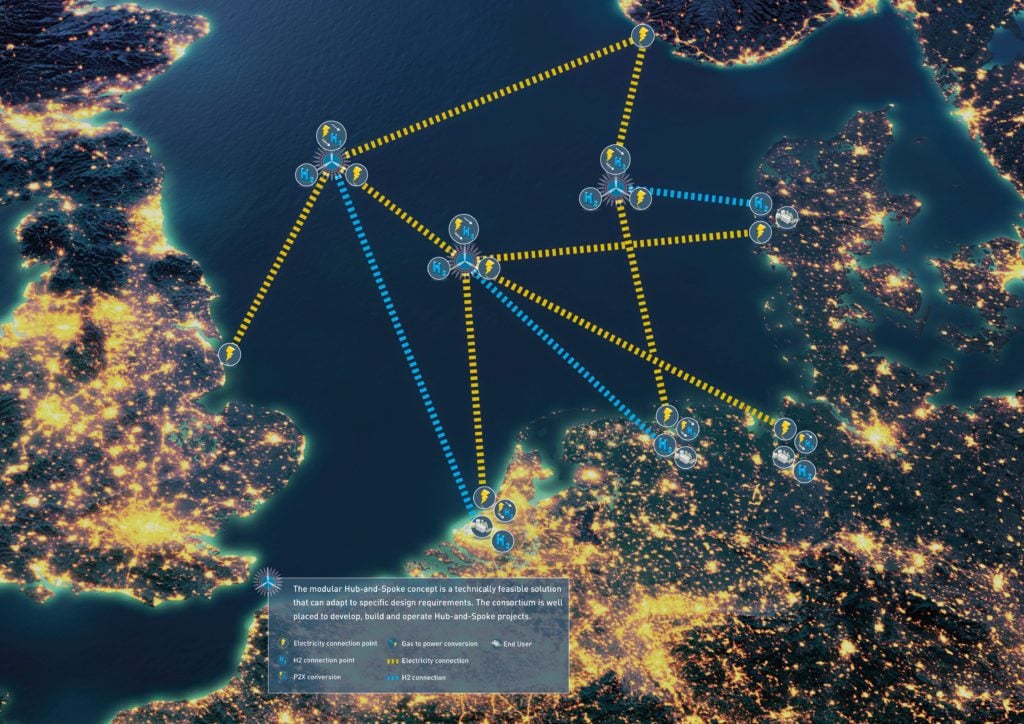Select the H2 connection point icon near Denmark
1024x724 pixels.
759,203
